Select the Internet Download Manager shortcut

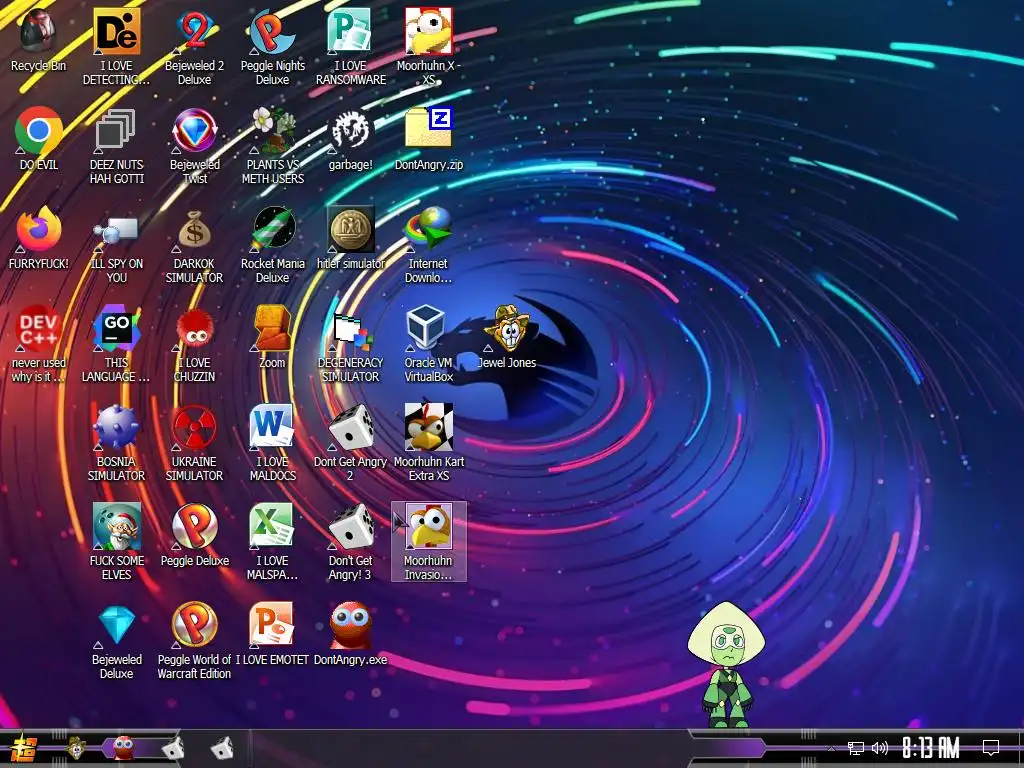tap(428, 246)
